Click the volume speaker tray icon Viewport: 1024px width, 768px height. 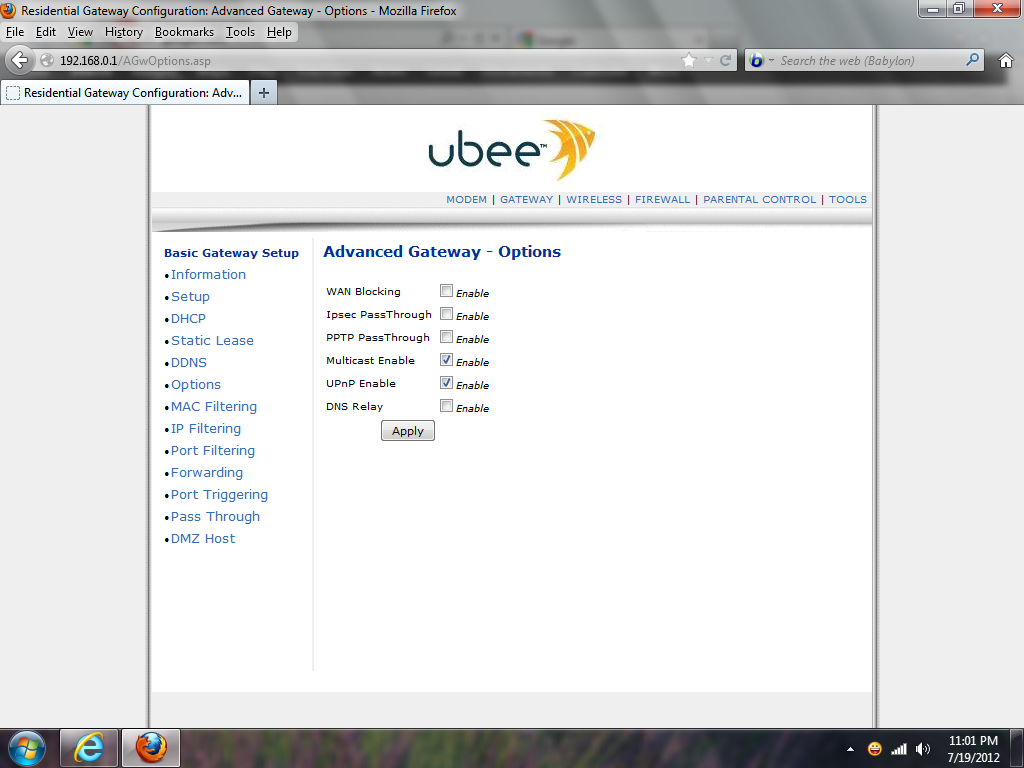click(x=922, y=749)
